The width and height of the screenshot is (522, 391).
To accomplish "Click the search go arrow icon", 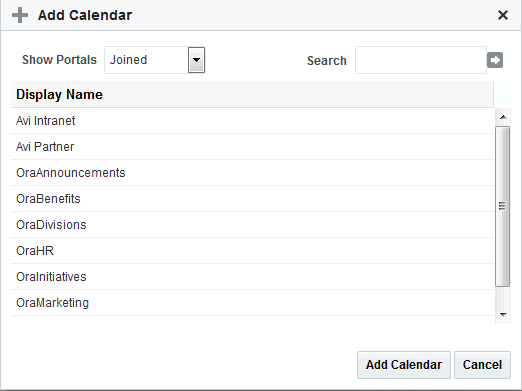I will 495,60.
